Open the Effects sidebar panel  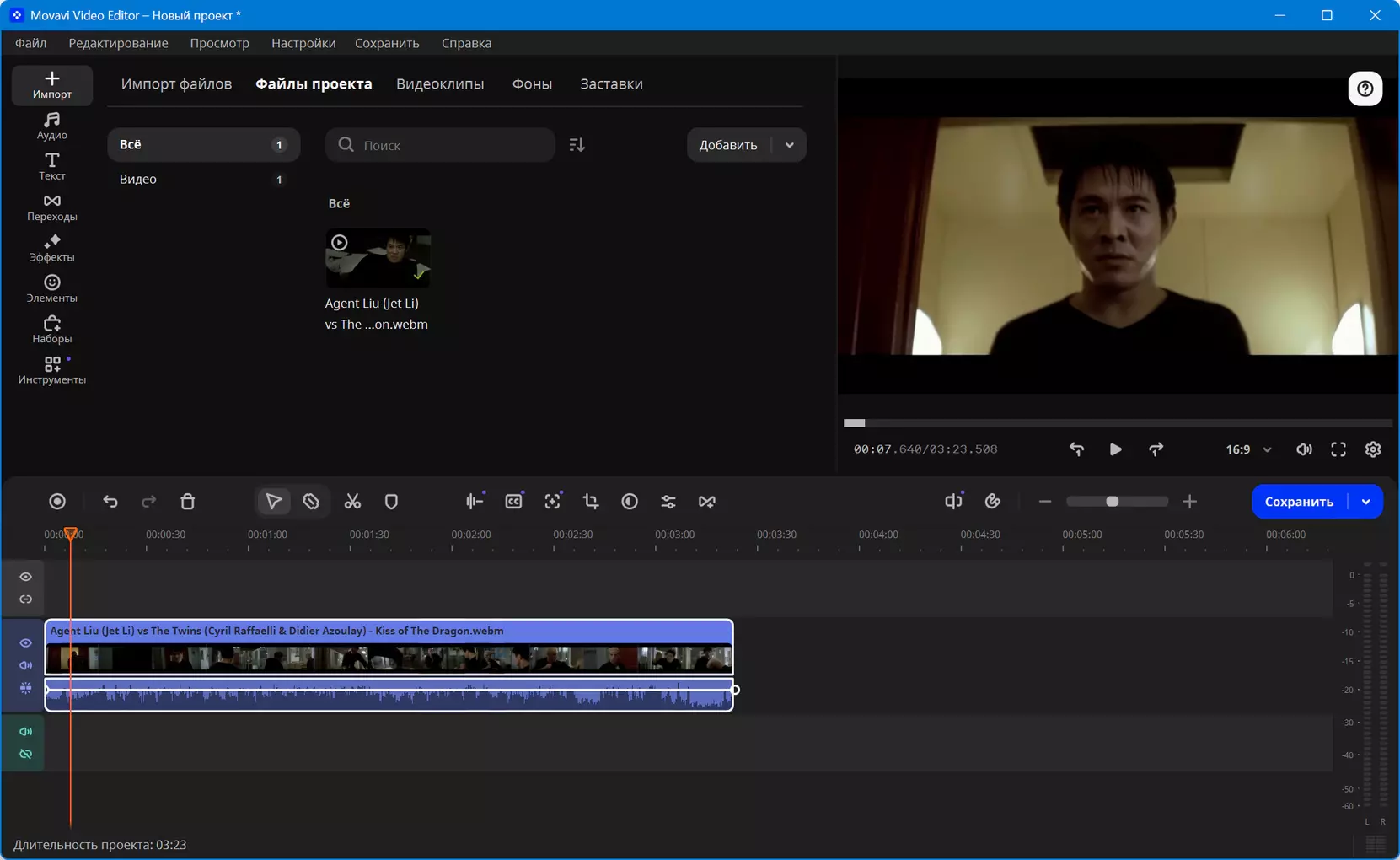(52, 248)
